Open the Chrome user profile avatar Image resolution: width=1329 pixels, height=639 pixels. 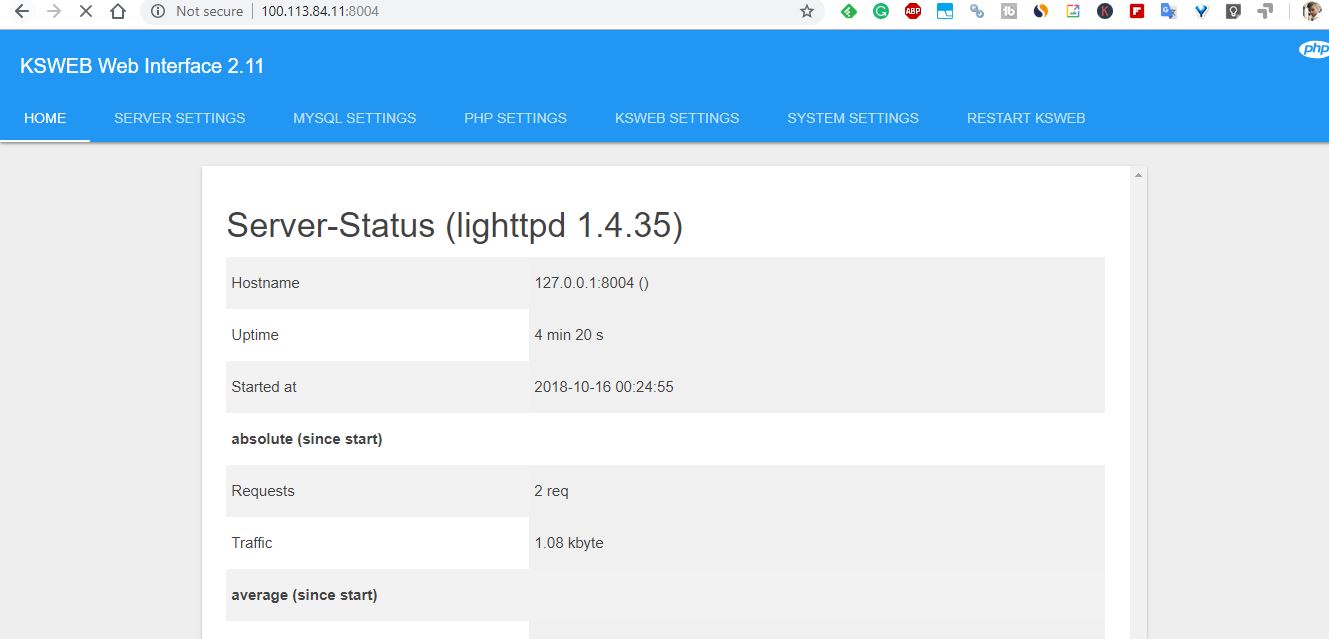click(1311, 12)
